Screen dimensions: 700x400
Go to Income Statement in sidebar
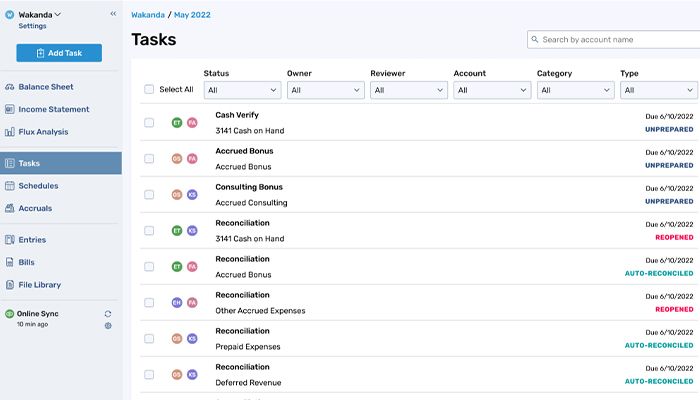53,109
